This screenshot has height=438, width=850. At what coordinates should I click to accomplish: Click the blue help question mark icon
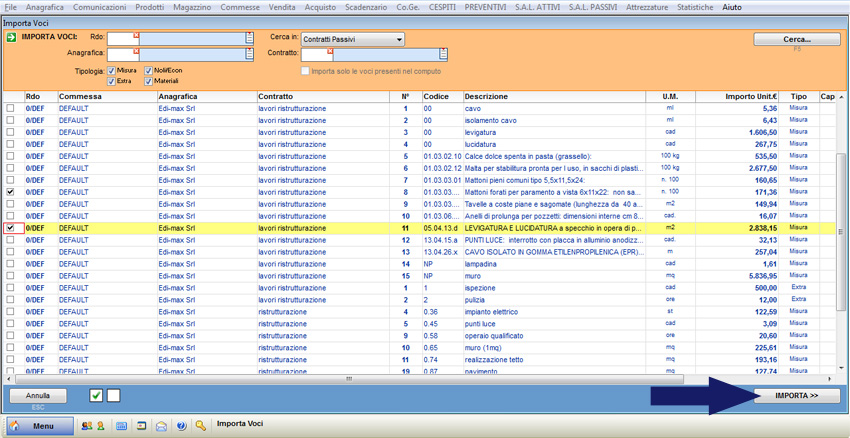[x=181, y=426]
